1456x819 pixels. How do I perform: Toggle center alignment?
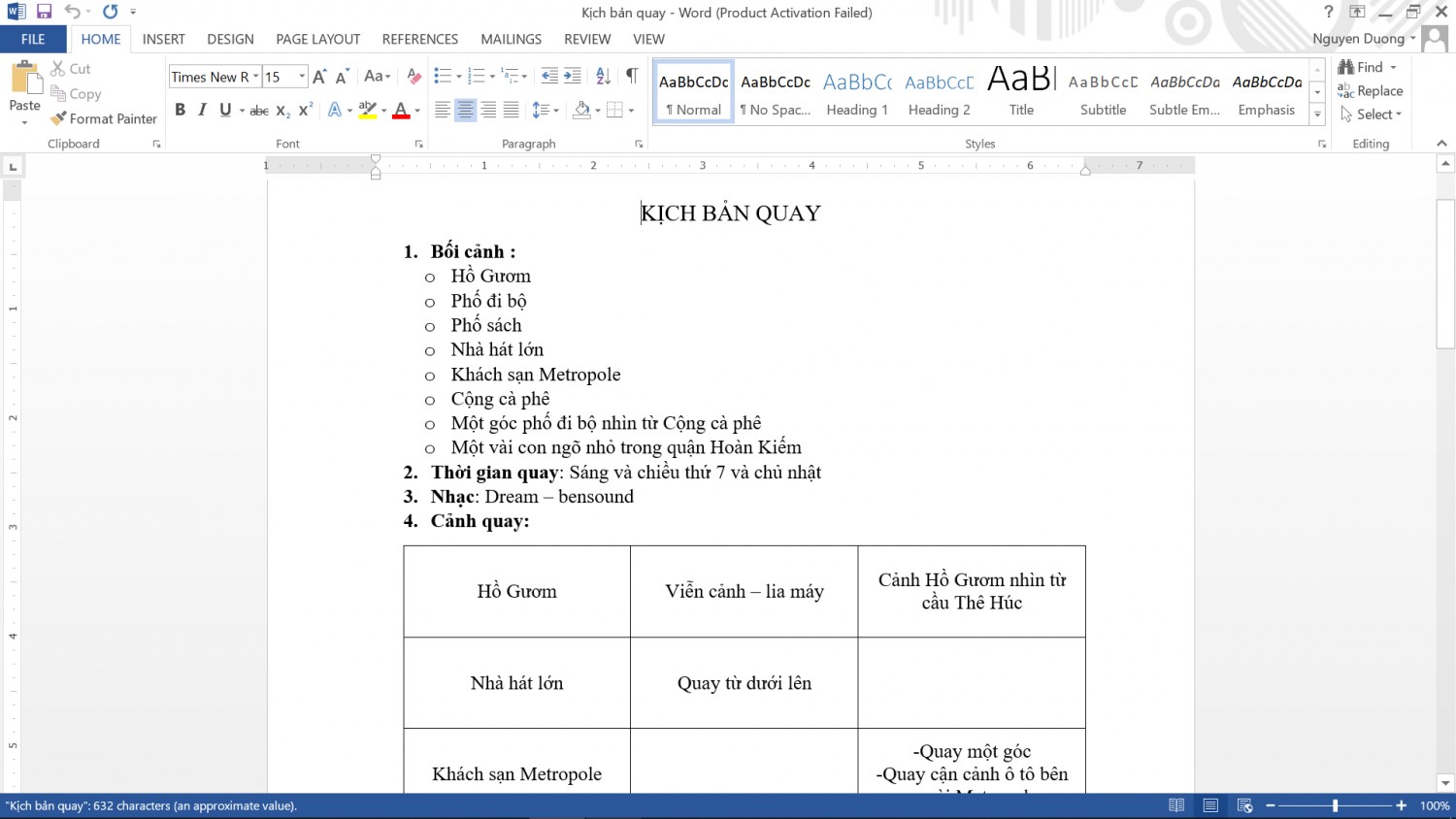pos(466,111)
